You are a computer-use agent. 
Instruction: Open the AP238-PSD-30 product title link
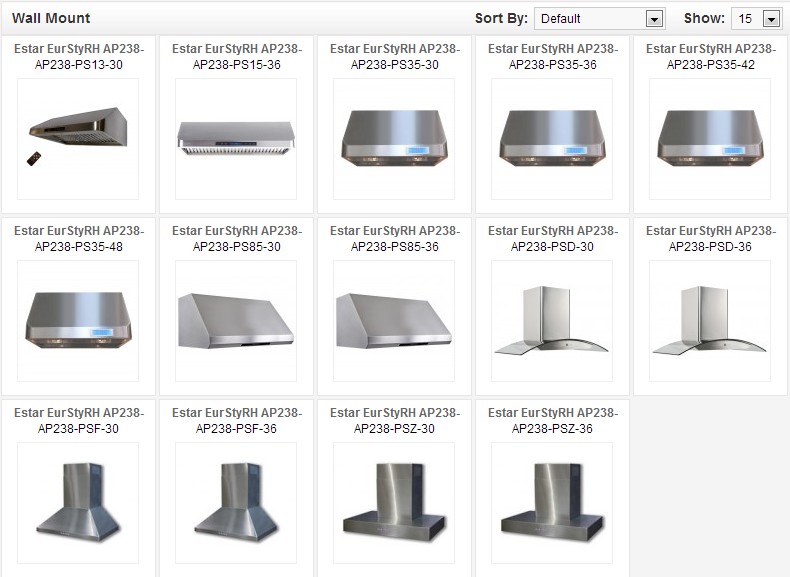pos(552,238)
